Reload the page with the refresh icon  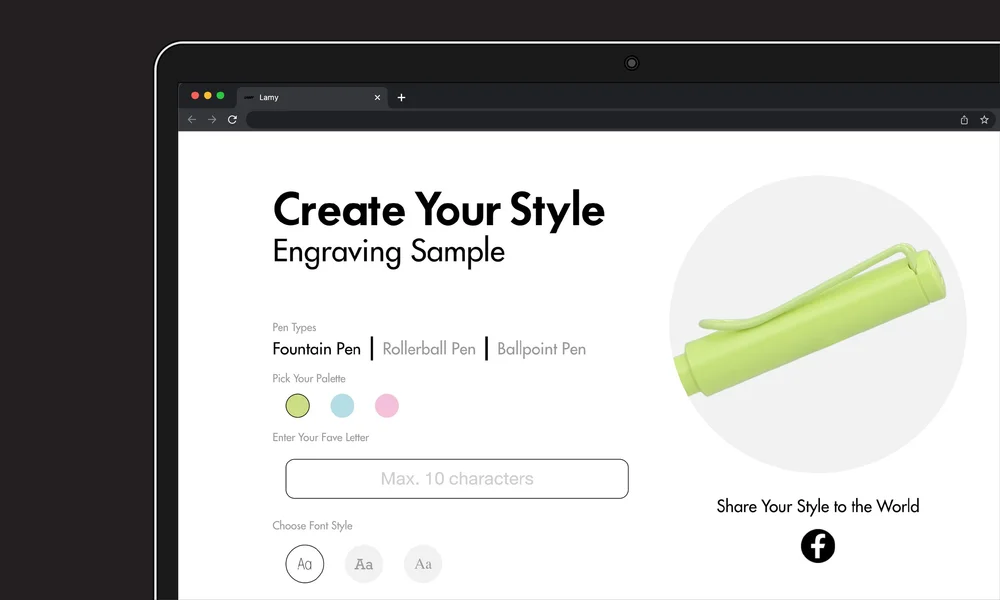point(232,119)
